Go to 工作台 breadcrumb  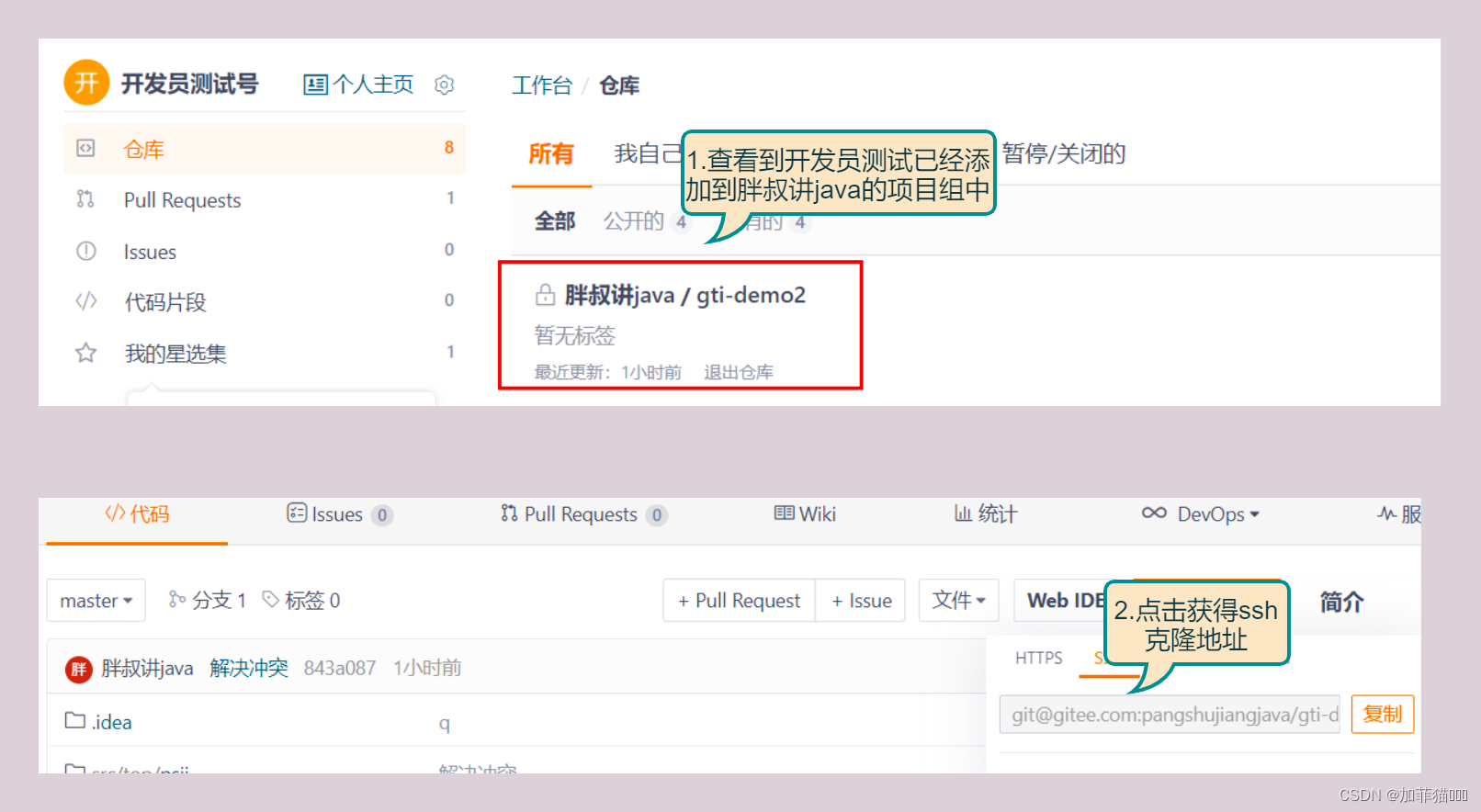point(541,85)
